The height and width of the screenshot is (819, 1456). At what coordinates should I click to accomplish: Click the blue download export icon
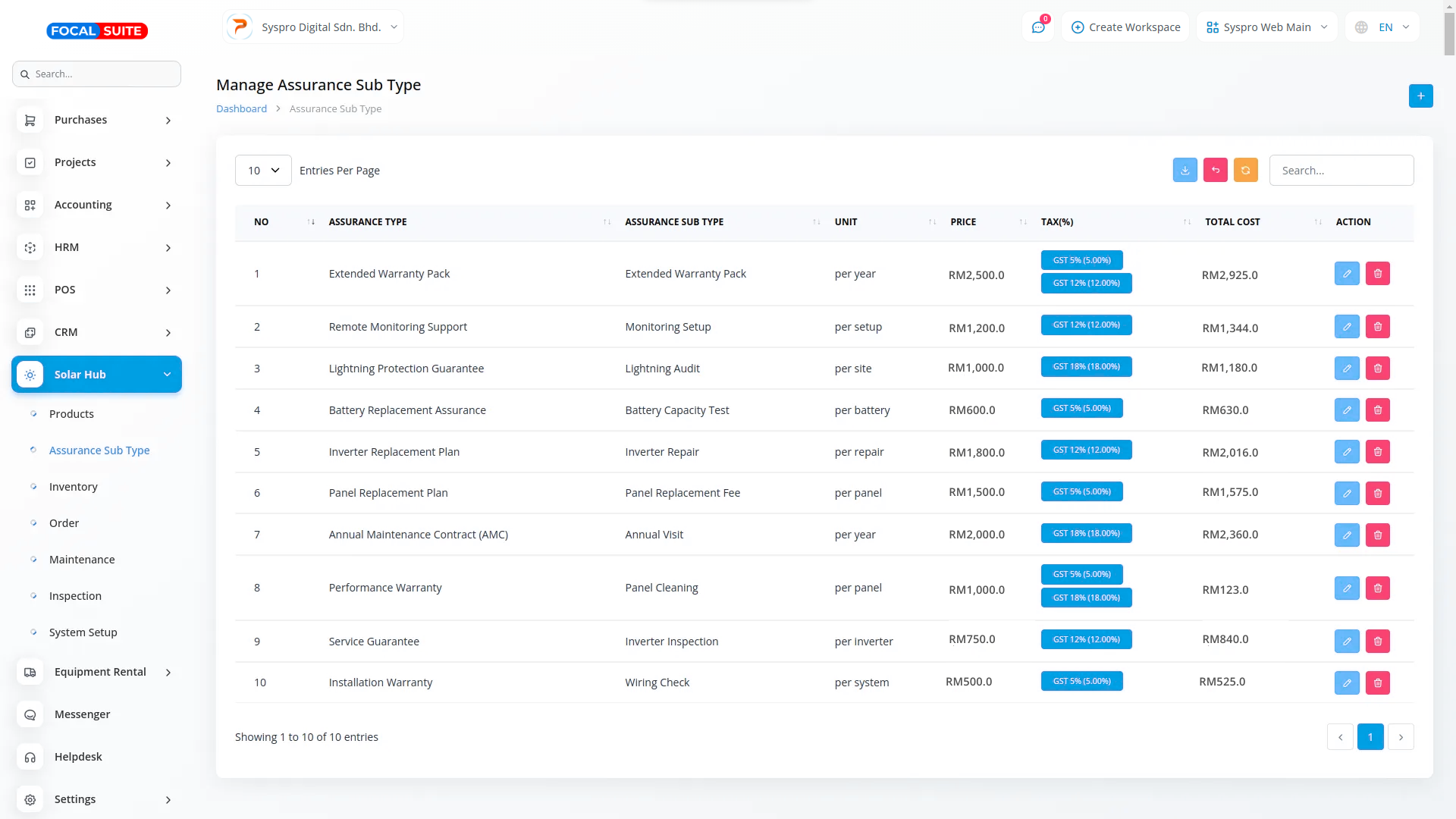pos(1185,170)
